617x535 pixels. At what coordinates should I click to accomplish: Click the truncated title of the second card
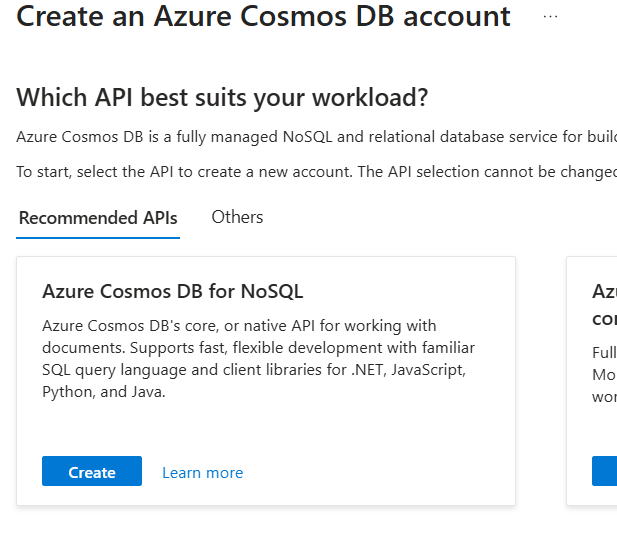click(604, 291)
